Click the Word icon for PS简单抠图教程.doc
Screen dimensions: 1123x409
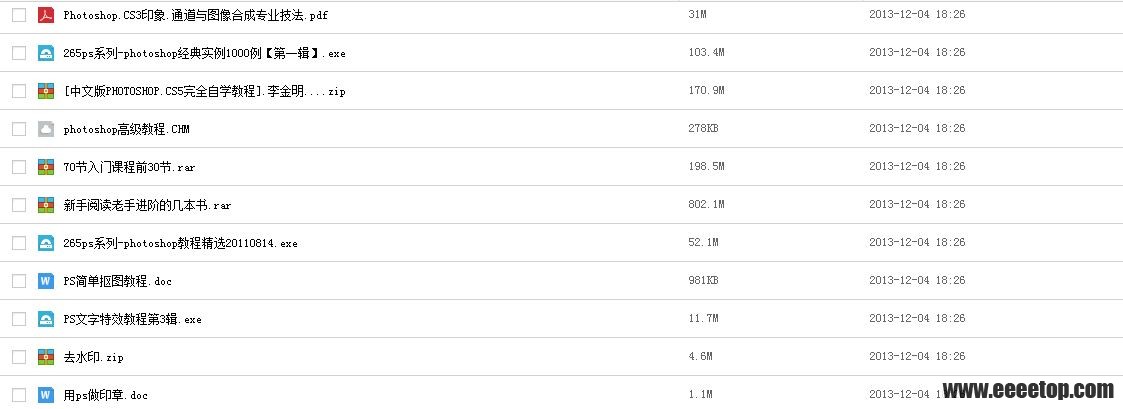[46, 281]
